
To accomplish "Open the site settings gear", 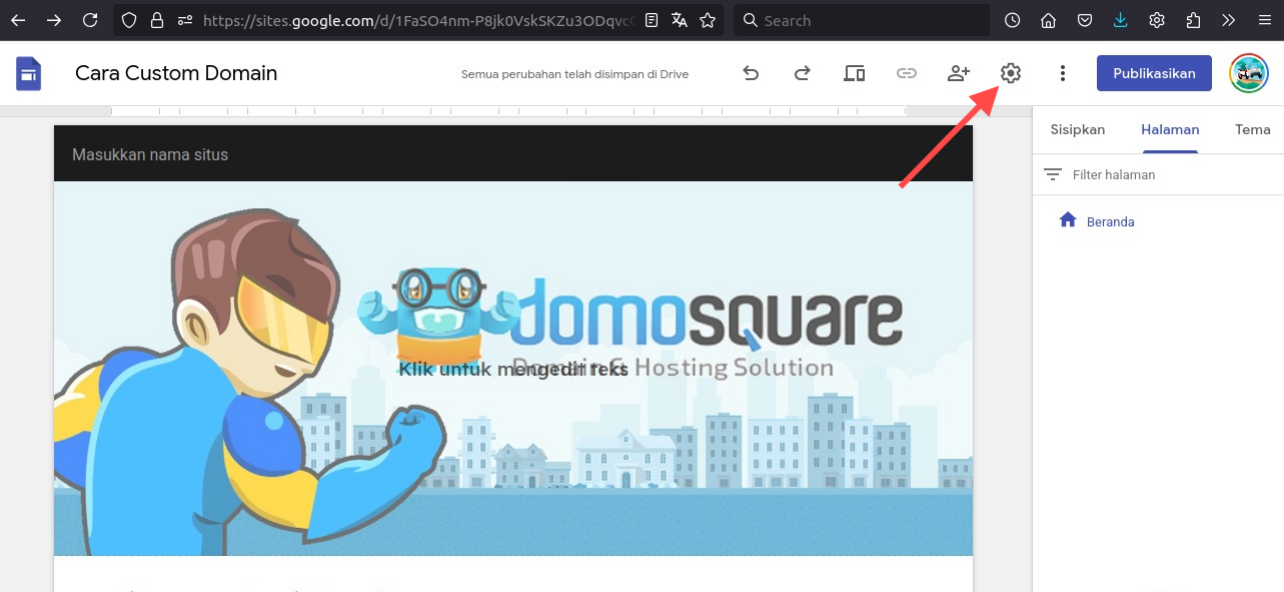I will (1010, 73).
